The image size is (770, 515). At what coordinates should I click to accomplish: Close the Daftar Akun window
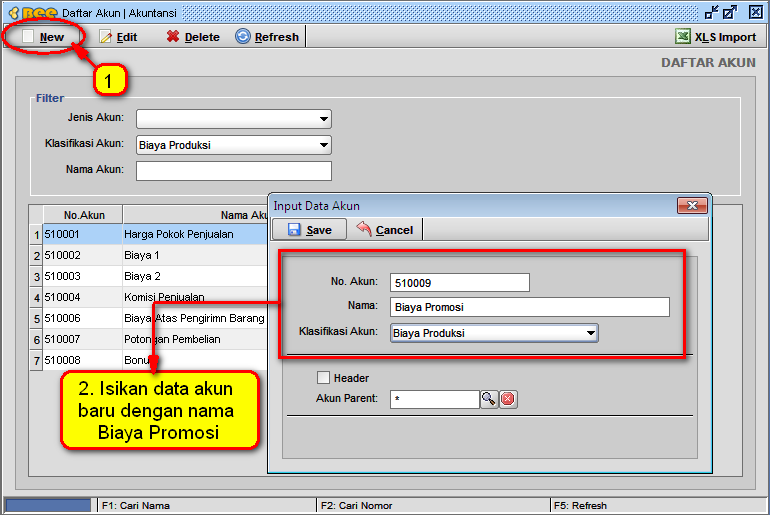(756, 12)
